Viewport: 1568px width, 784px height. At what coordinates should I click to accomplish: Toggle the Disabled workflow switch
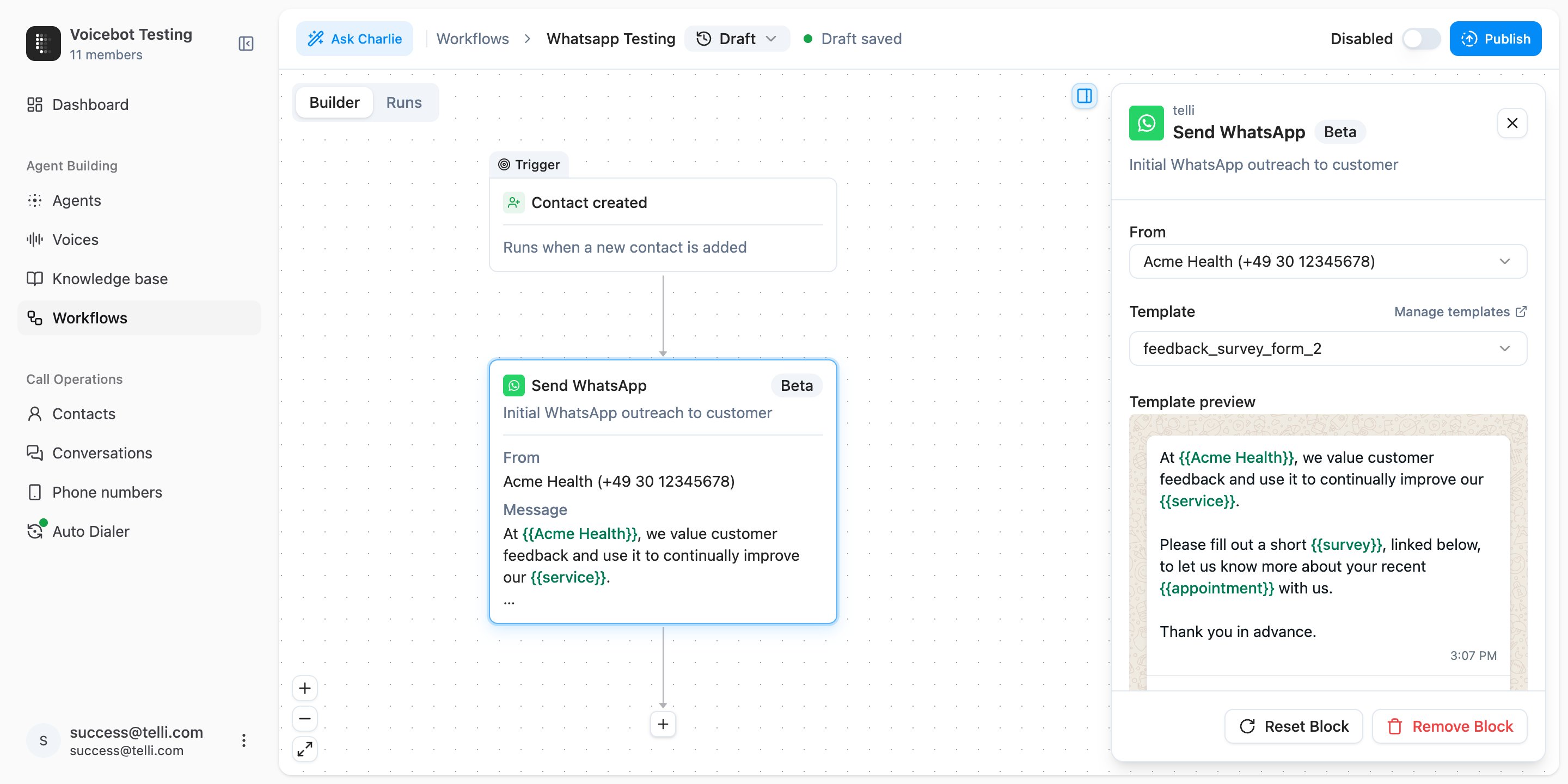coord(1420,39)
